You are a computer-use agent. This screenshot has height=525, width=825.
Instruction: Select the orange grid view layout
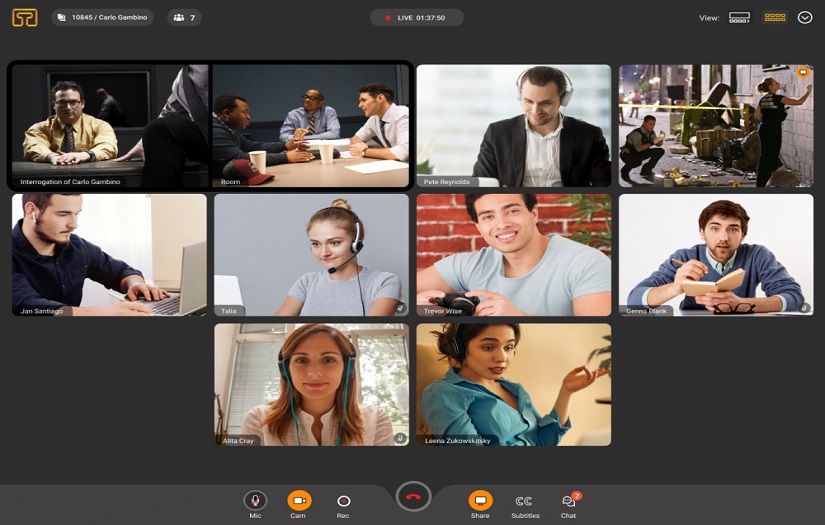775,17
